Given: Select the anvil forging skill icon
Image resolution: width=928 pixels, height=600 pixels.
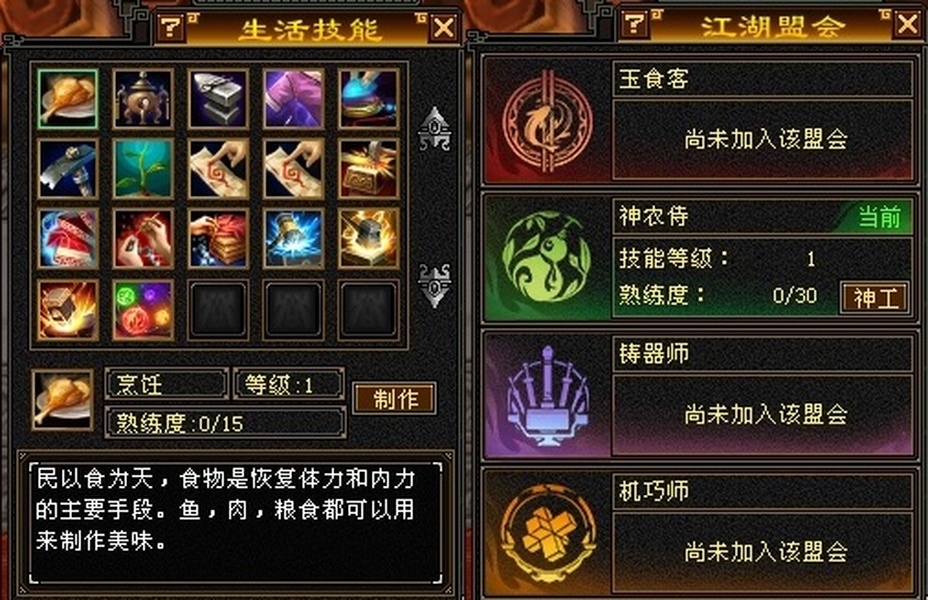Looking at the screenshot, I should click(218, 99).
